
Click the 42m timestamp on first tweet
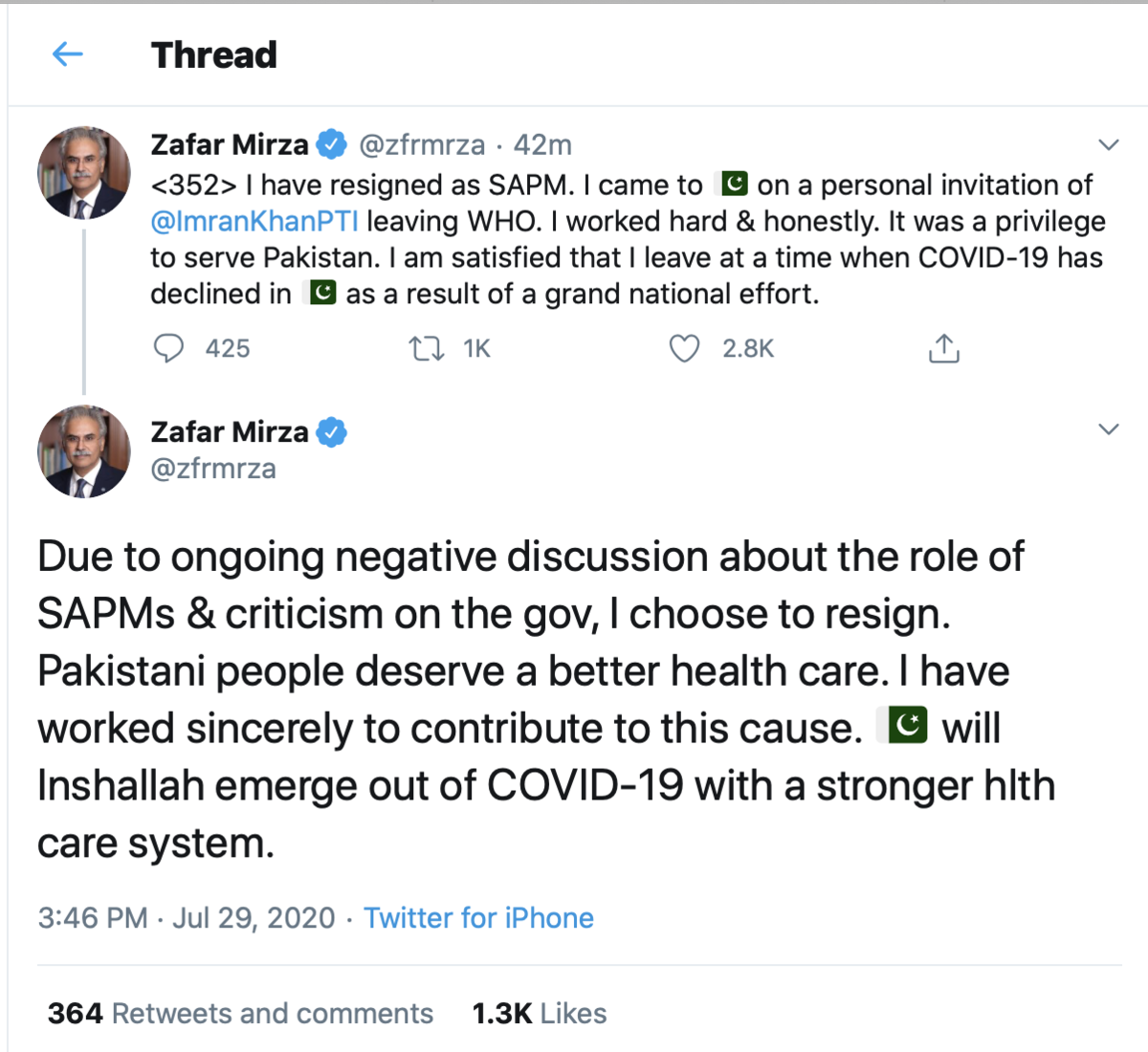click(x=542, y=144)
